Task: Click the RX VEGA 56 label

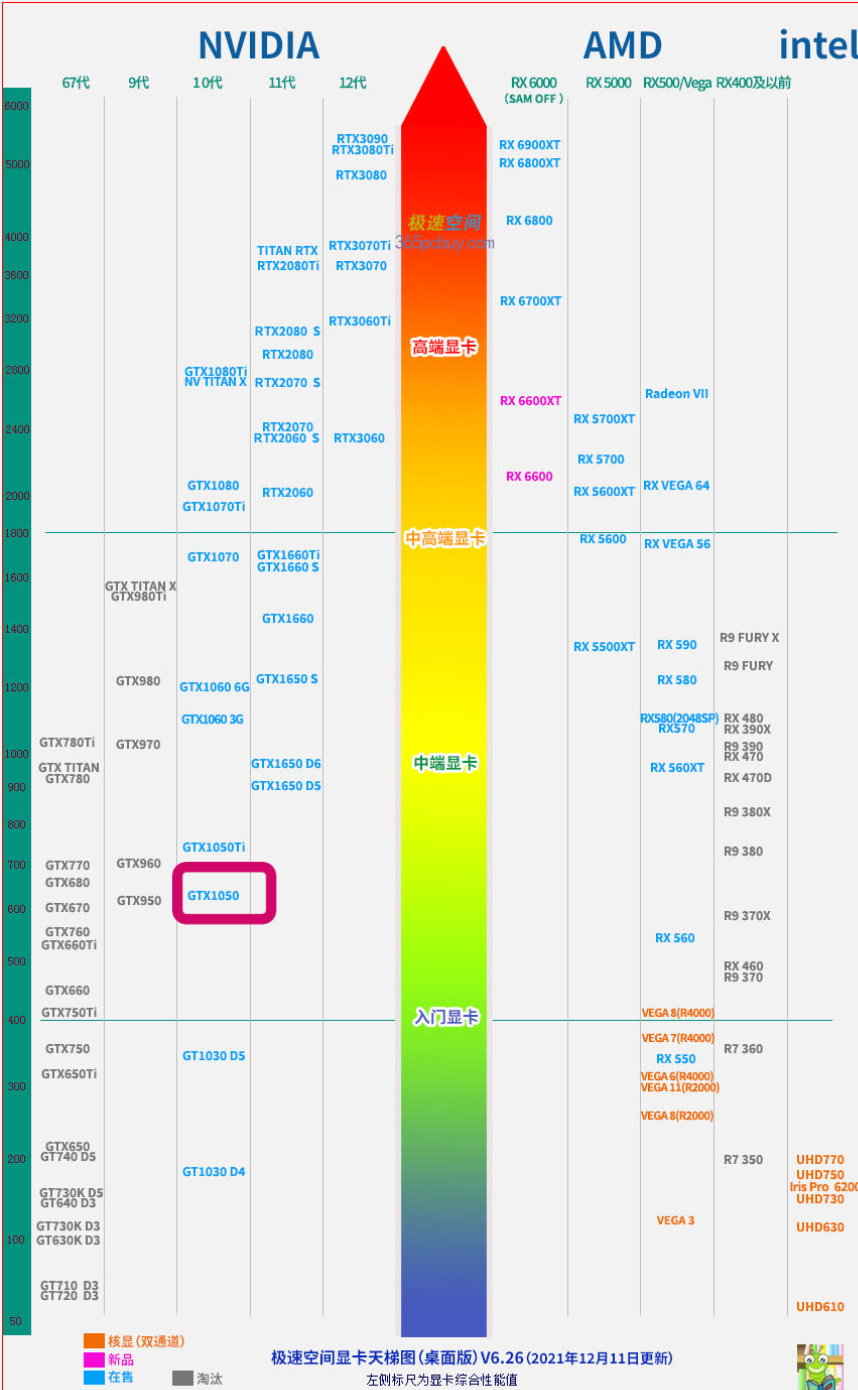Action: coord(678,544)
